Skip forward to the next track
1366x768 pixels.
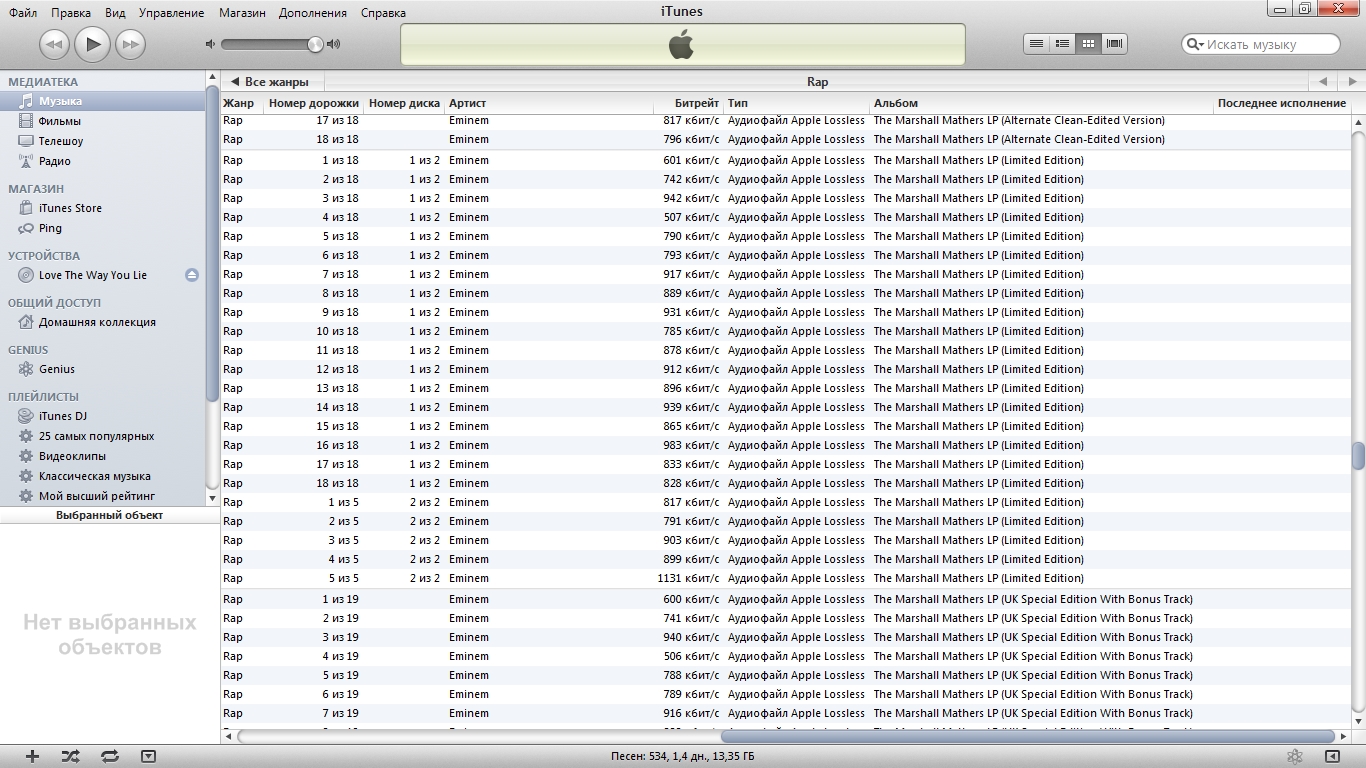point(130,44)
